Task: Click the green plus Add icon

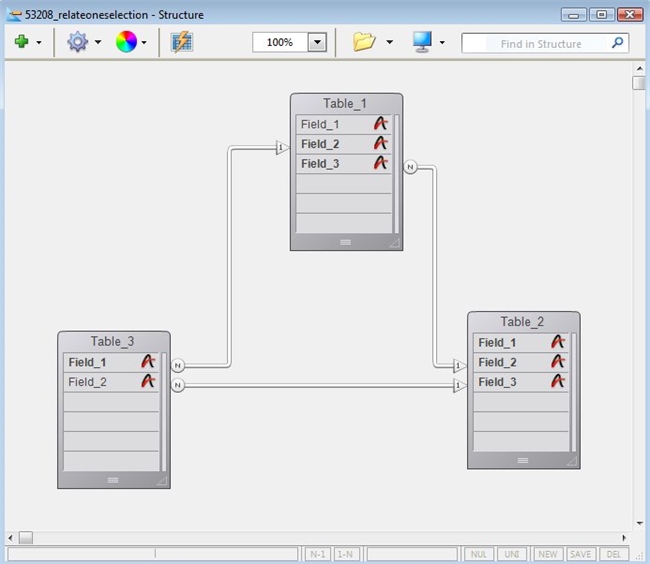Action: [21, 42]
